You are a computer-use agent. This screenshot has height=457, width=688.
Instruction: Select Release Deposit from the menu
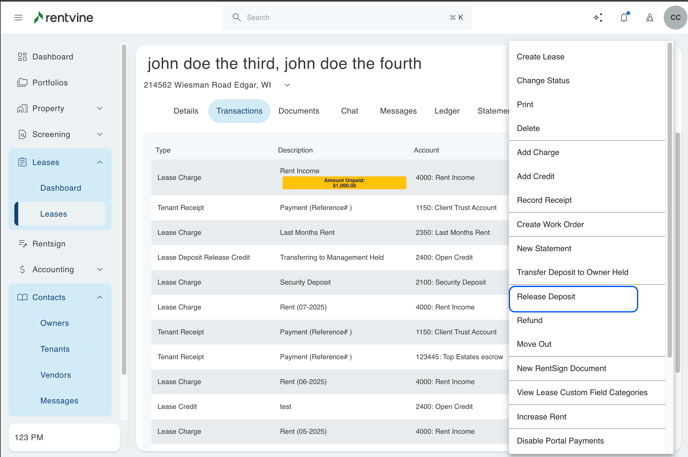[546, 297]
